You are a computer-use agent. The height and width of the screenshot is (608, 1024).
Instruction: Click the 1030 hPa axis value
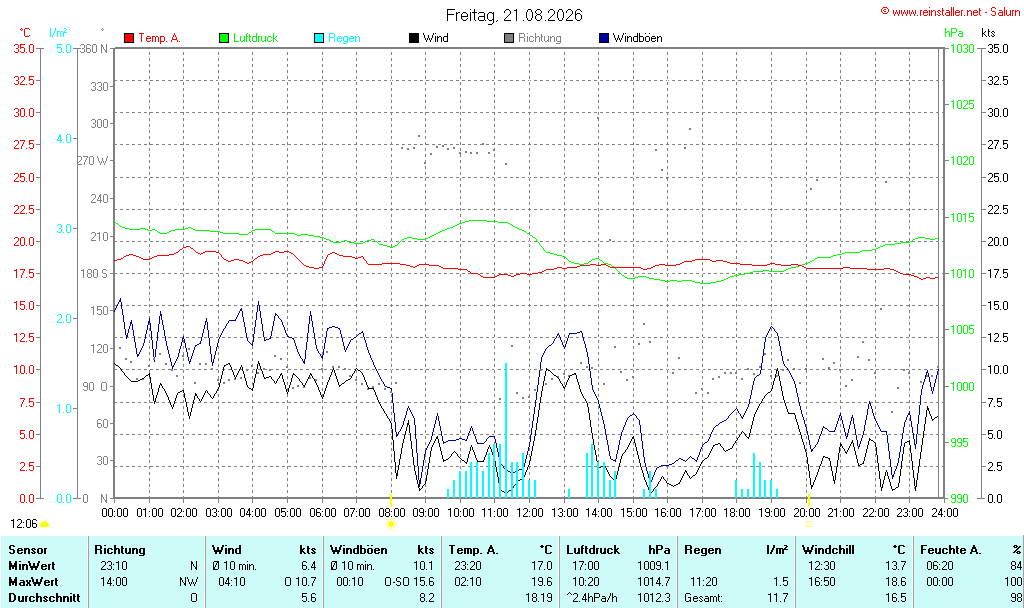[962, 48]
